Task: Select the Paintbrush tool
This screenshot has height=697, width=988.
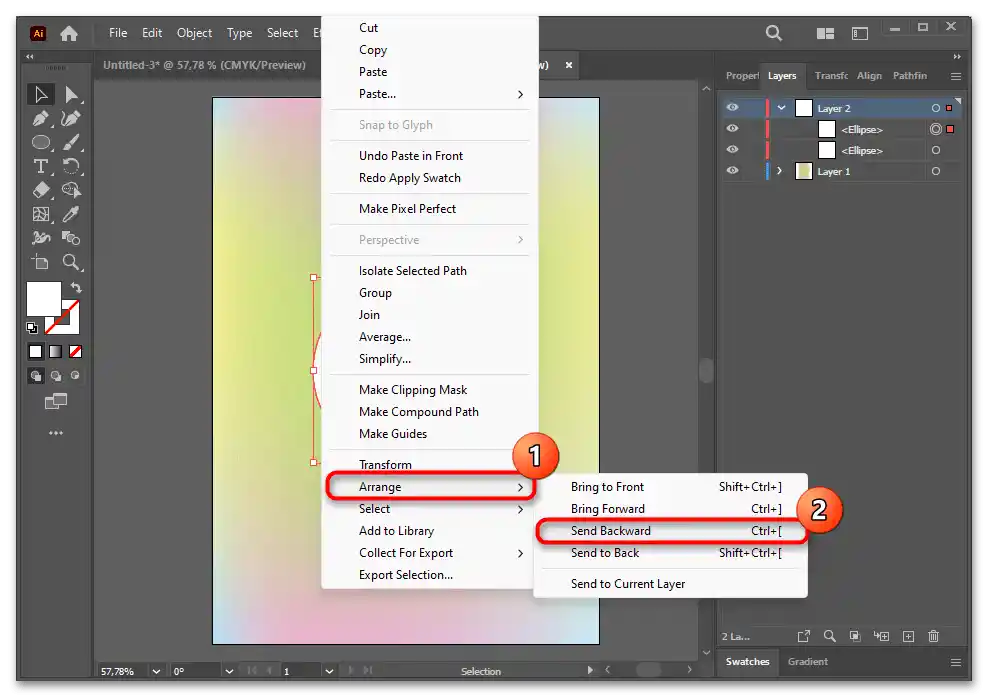Action: [x=71, y=142]
